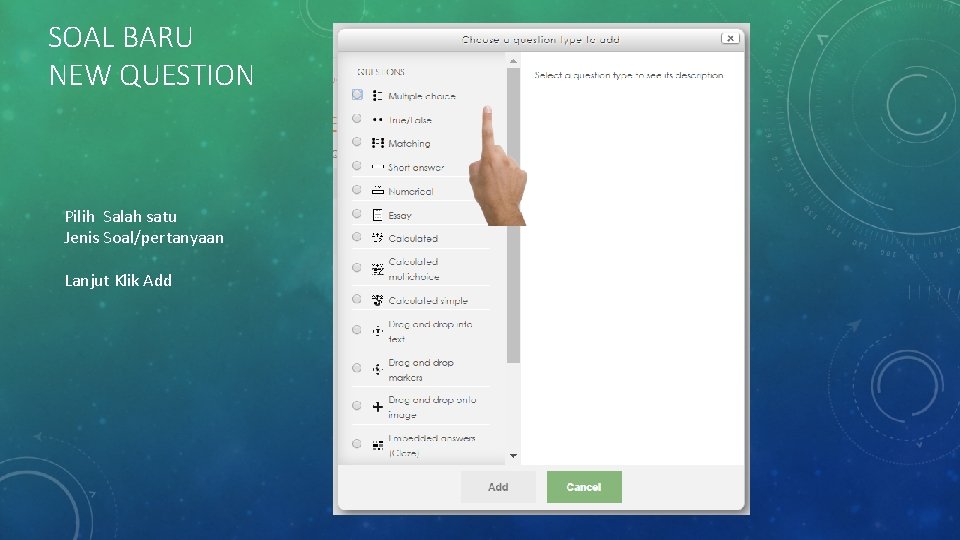
Task: Select Drag and drop onto image radio
Action: pos(357,406)
